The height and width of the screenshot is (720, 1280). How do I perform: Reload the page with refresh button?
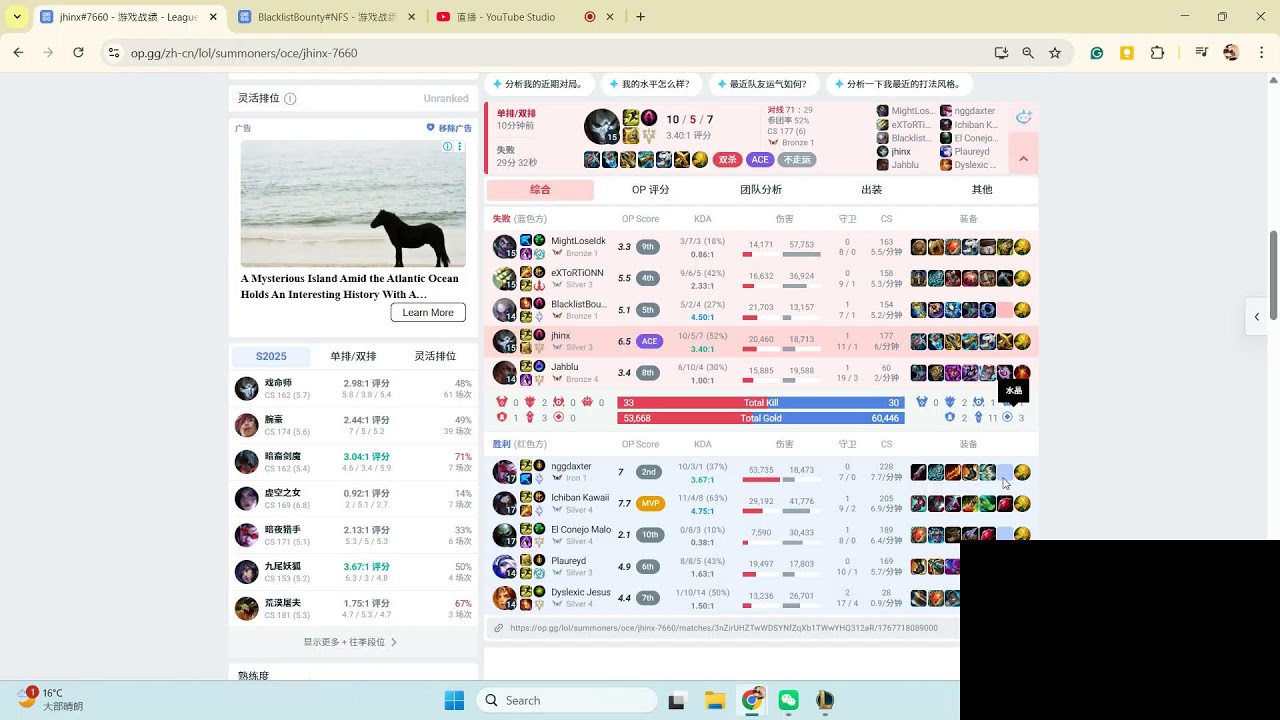pos(78,53)
